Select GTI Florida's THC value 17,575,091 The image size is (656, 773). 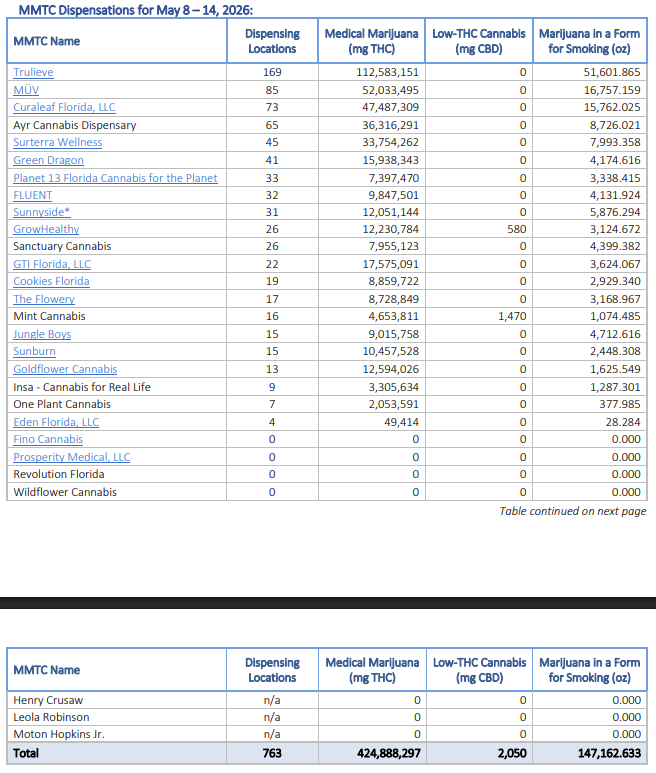coord(390,264)
